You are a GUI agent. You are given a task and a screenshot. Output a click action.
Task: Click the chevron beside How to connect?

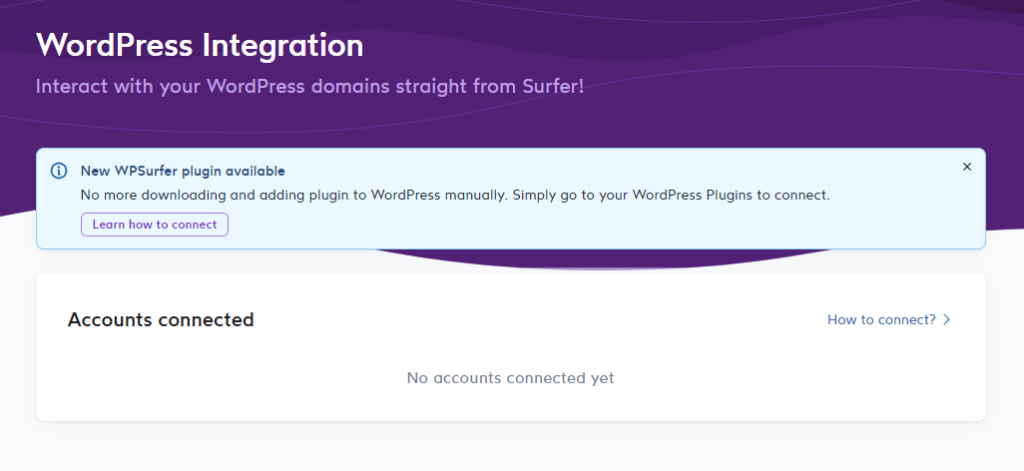947,319
